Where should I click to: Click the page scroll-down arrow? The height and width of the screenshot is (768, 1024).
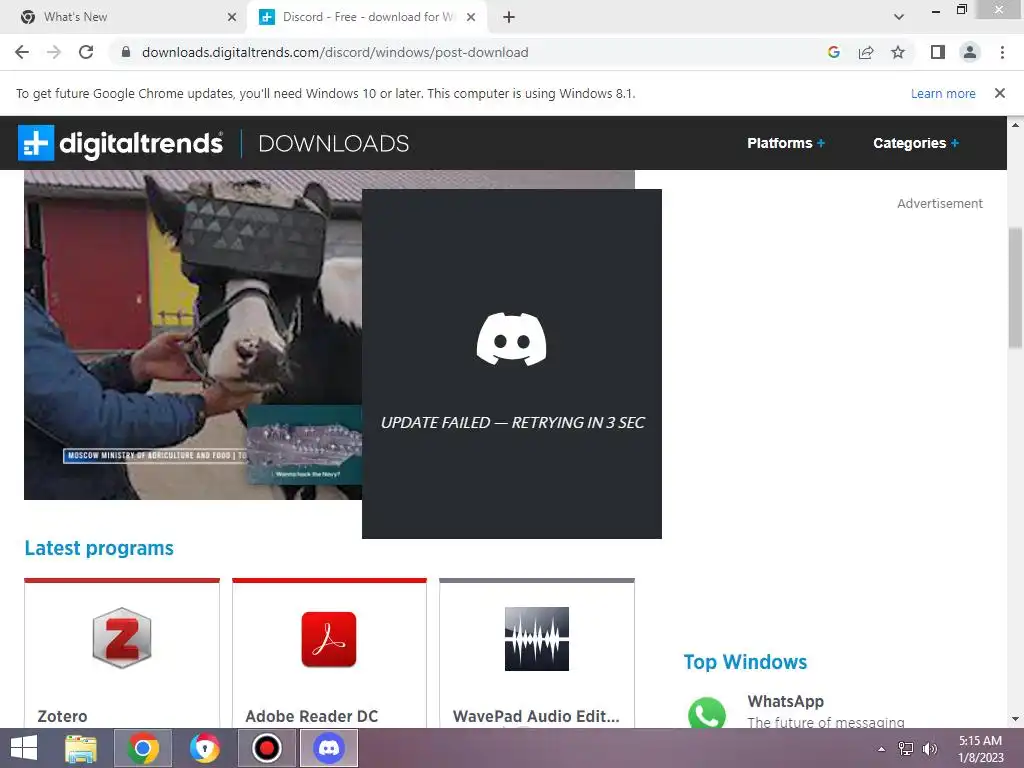[1015, 719]
